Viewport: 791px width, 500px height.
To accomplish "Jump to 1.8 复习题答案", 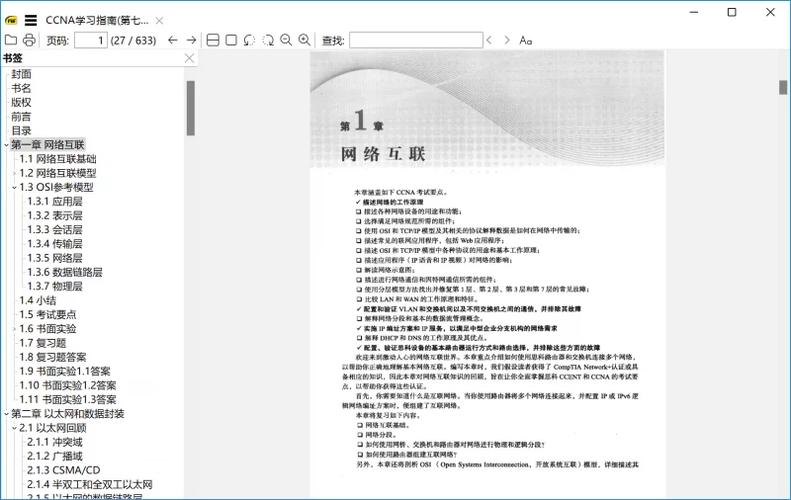I will tap(52, 357).
